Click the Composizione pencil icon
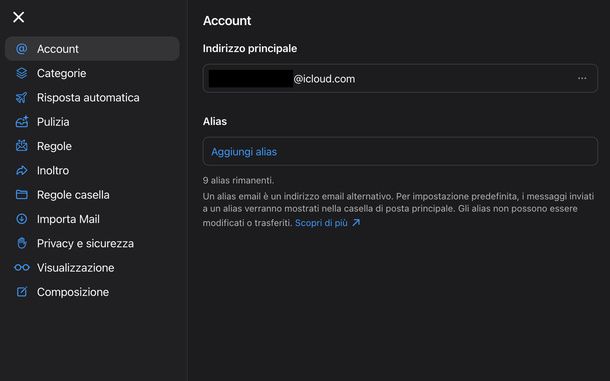Viewport: 610px width, 381px height. (x=22, y=292)
